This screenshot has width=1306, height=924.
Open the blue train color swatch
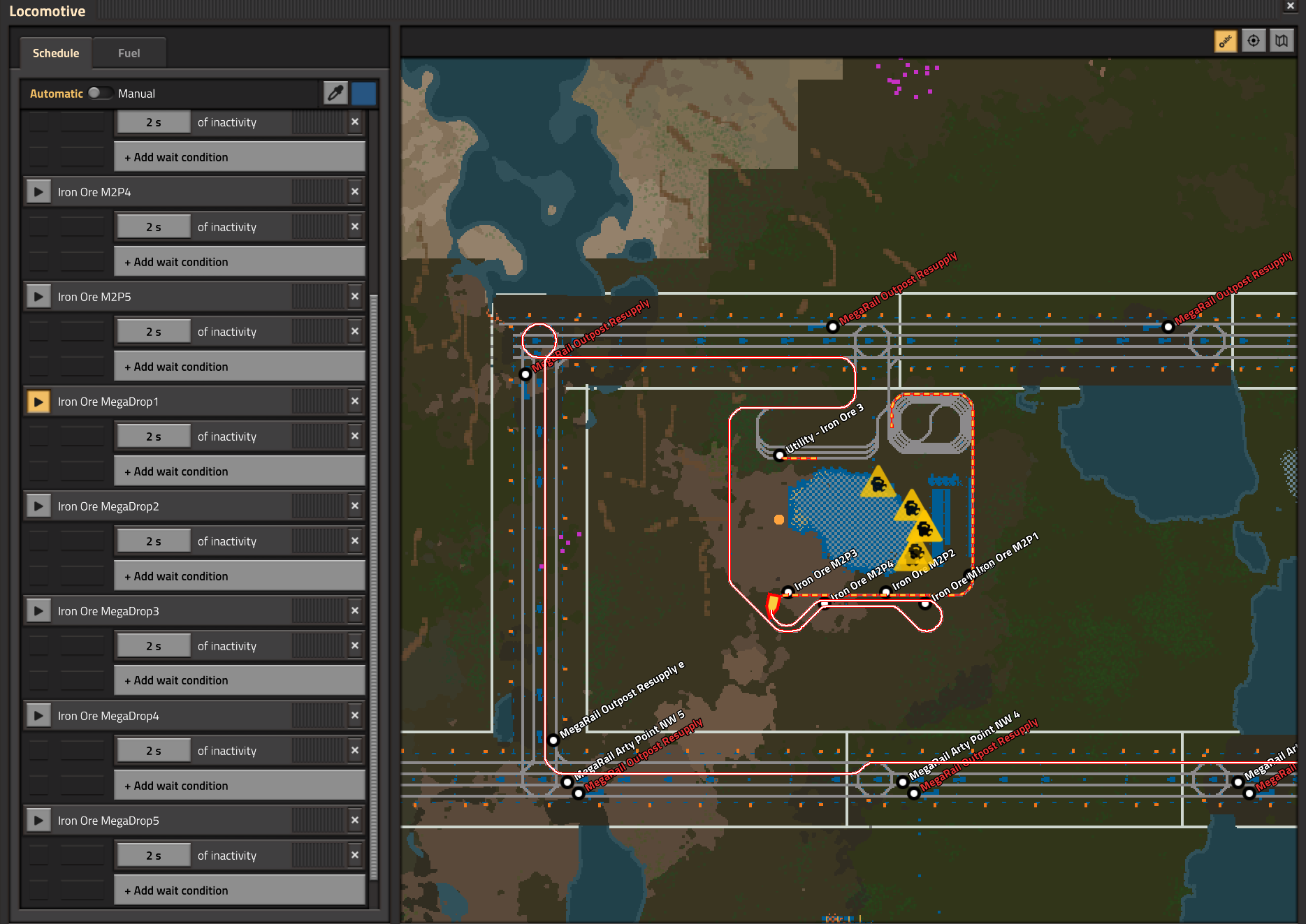click(363, 93)
